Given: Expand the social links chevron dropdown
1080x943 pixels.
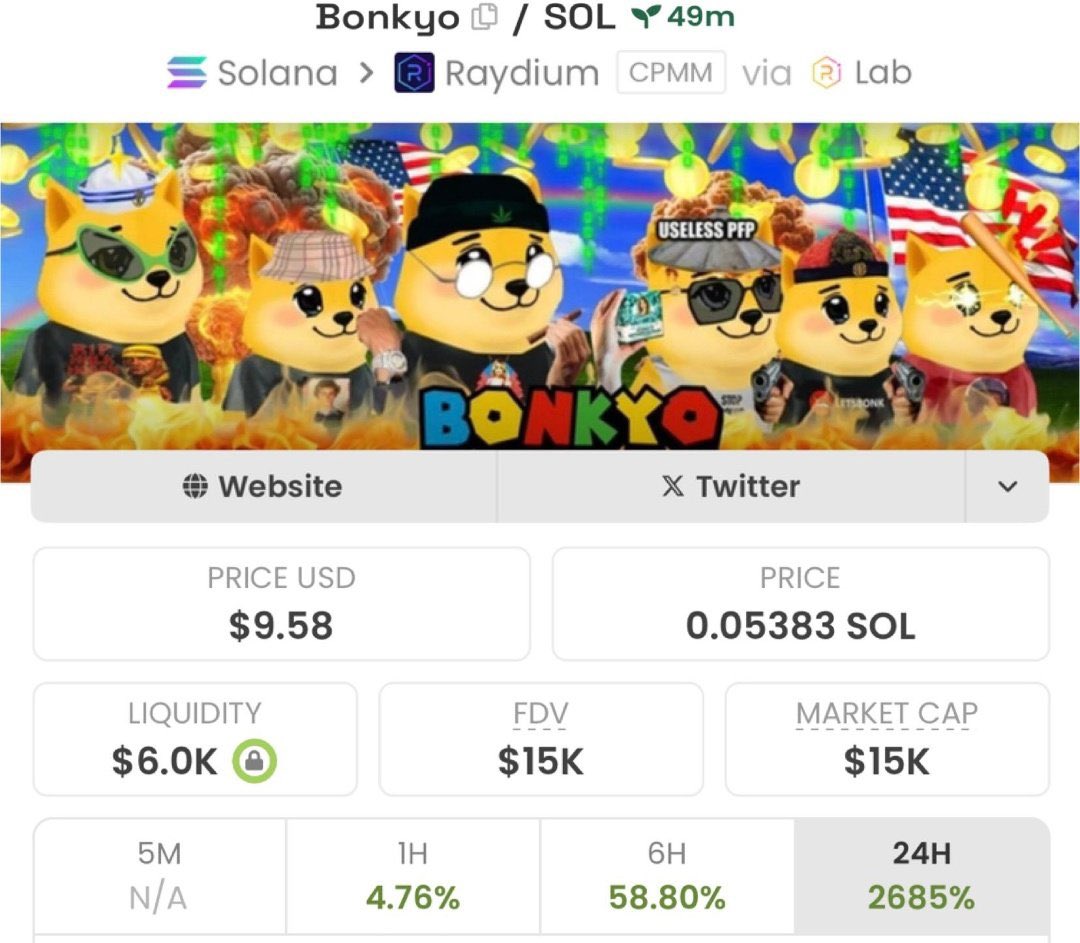Looking at the screenshot, I should pyautogui.click(x=1007, y=486).
